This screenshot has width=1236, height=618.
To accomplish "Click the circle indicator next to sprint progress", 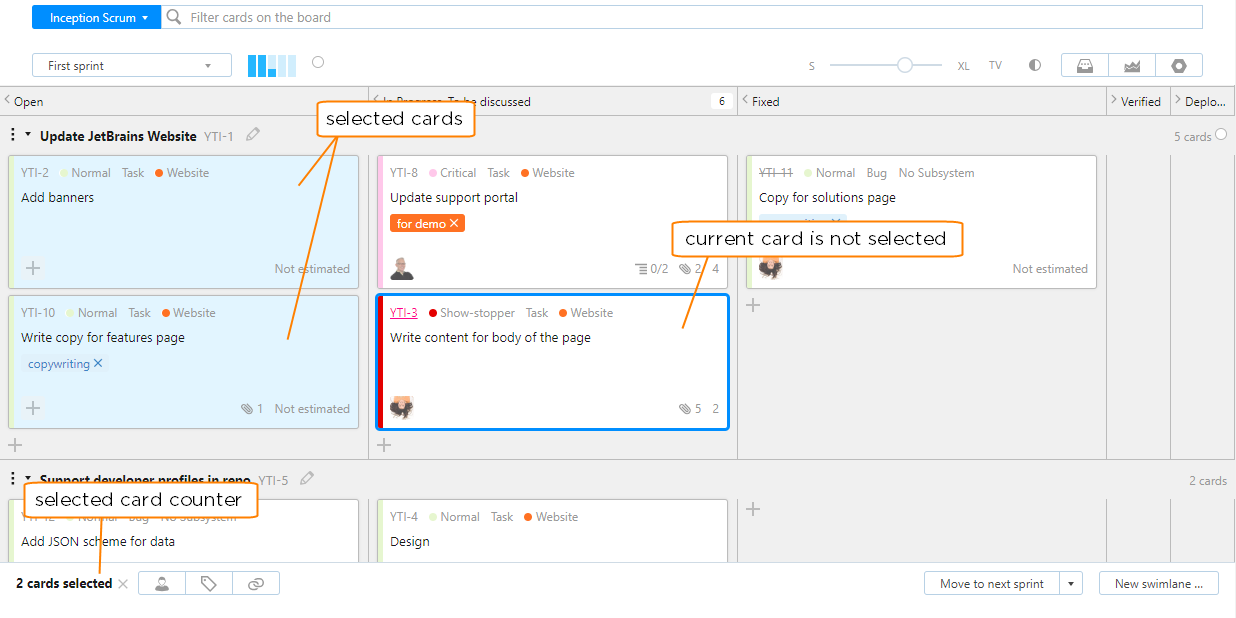I will click(318, 62).
